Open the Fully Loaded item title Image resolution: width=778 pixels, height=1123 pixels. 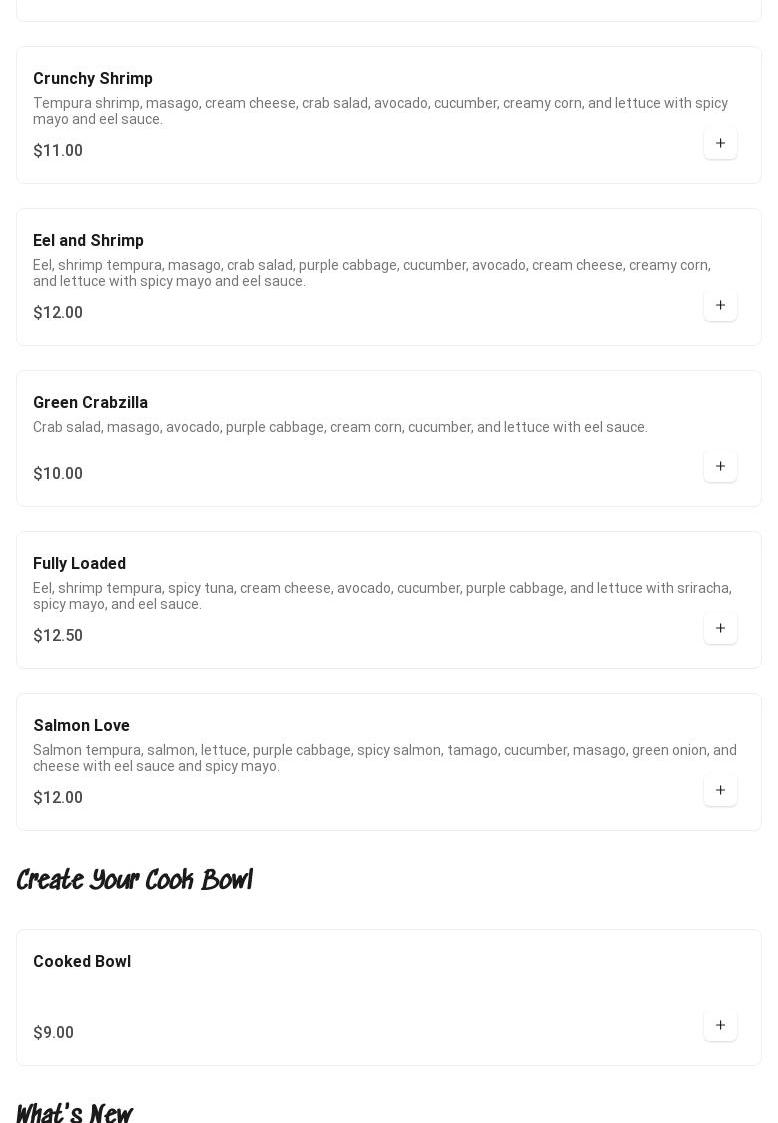pyautogui.click(x=80, y=563)
